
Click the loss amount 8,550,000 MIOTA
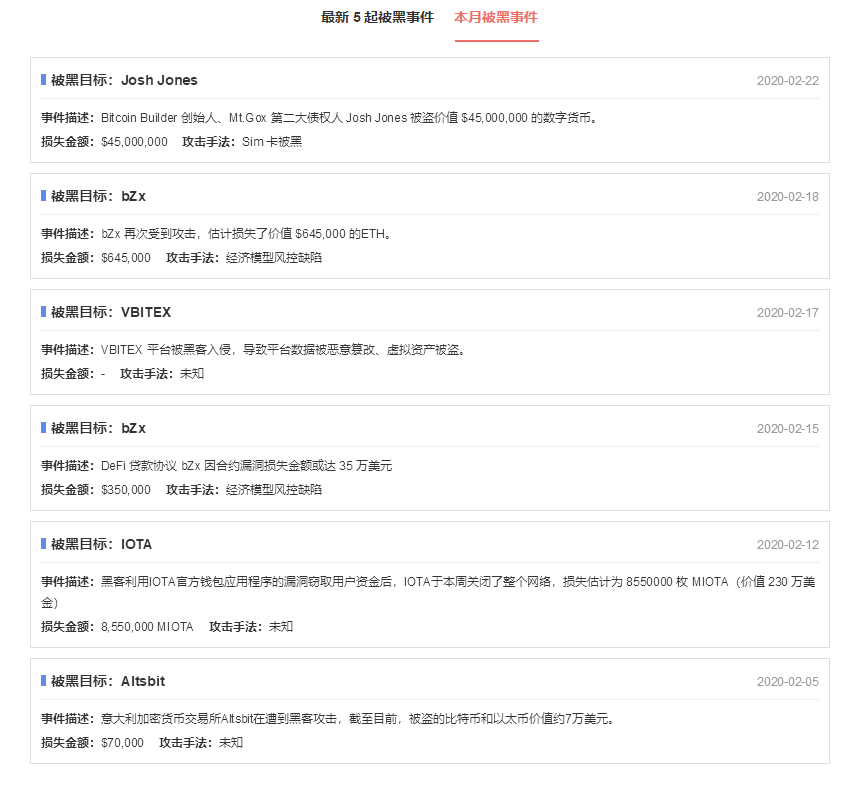click(147, 627)
